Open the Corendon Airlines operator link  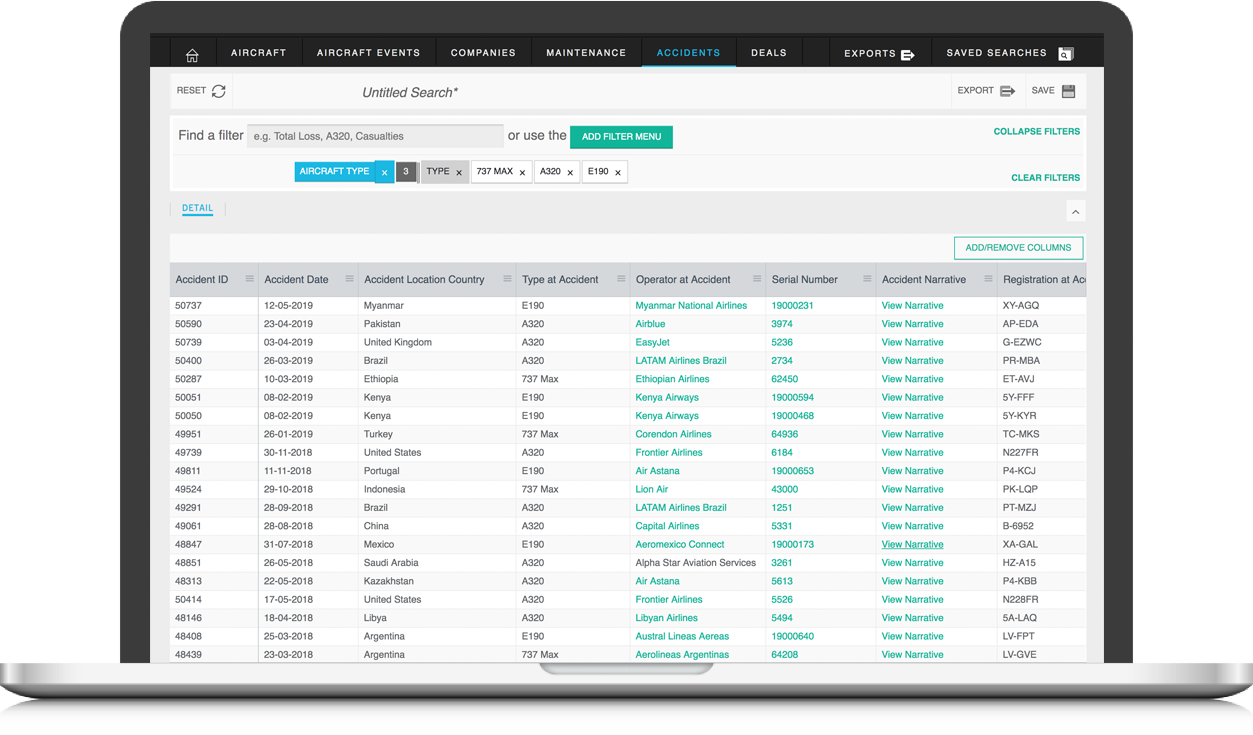pos(673,434)
